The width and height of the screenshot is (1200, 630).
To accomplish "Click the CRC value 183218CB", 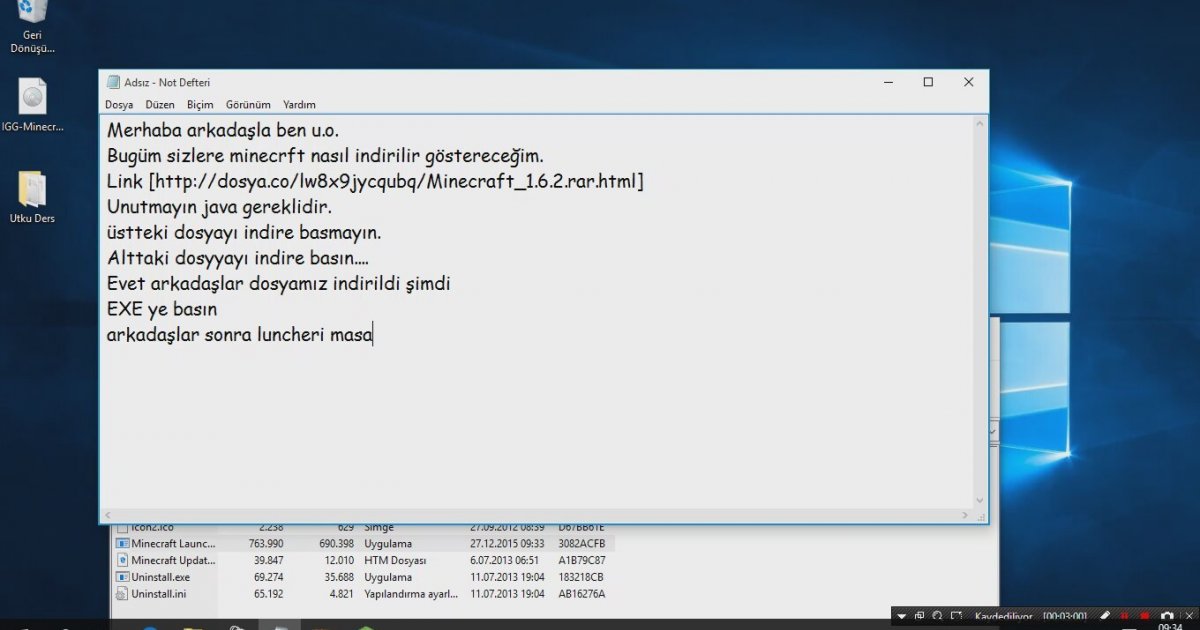I will point(580,577).
